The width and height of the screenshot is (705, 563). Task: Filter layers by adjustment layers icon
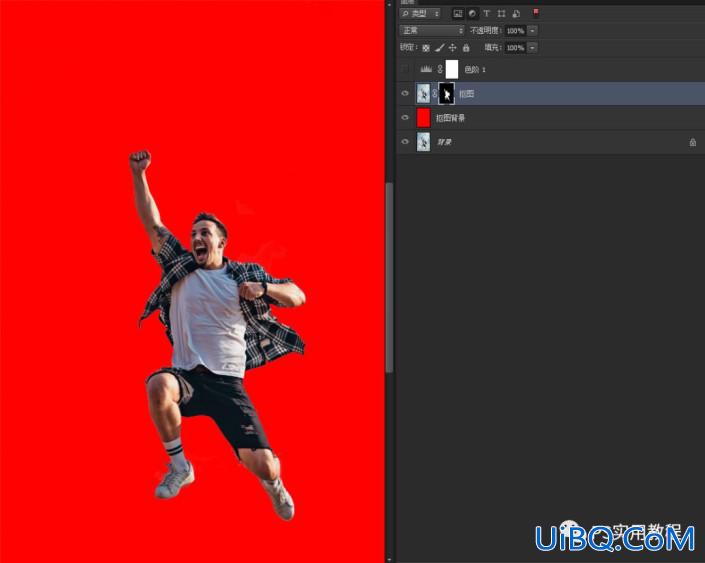(472, 13)
